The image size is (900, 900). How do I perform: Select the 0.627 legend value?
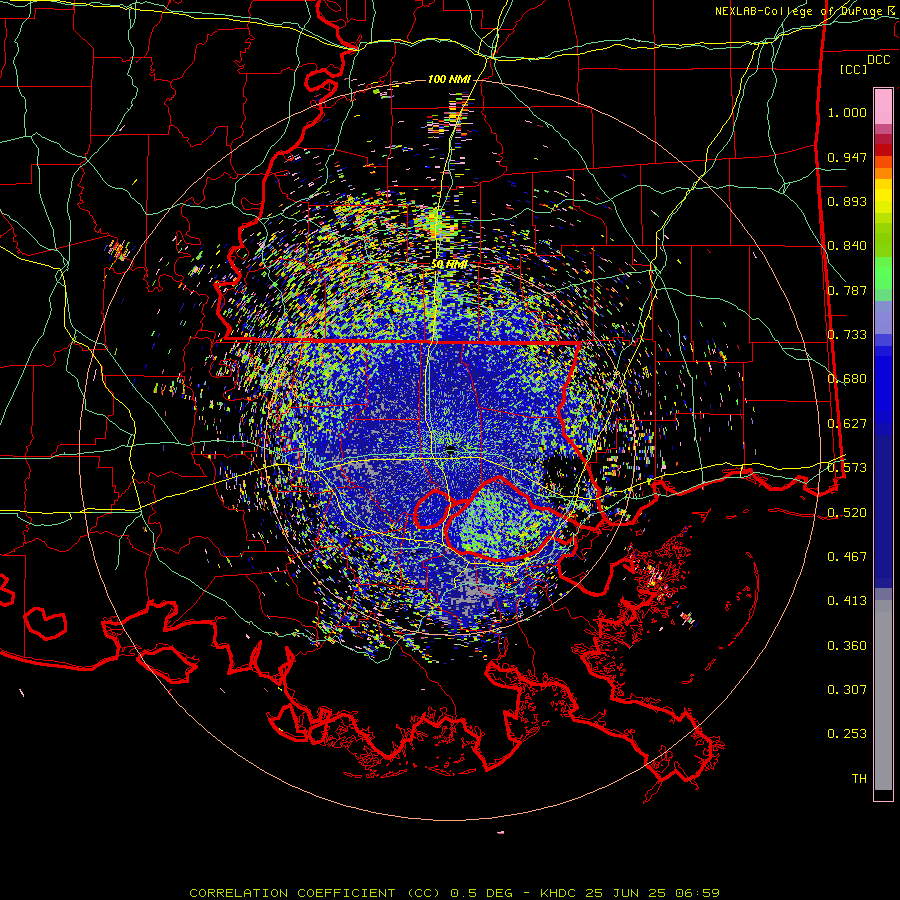(847, 424)
